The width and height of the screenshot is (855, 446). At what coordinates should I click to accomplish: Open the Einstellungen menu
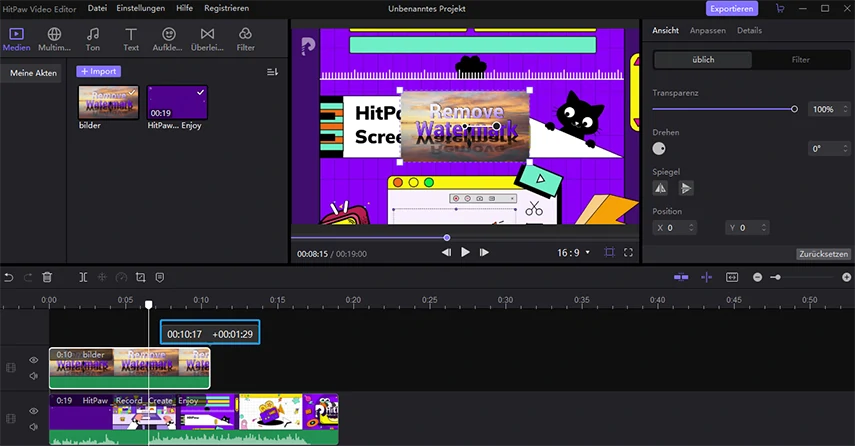tap(140, 8)
